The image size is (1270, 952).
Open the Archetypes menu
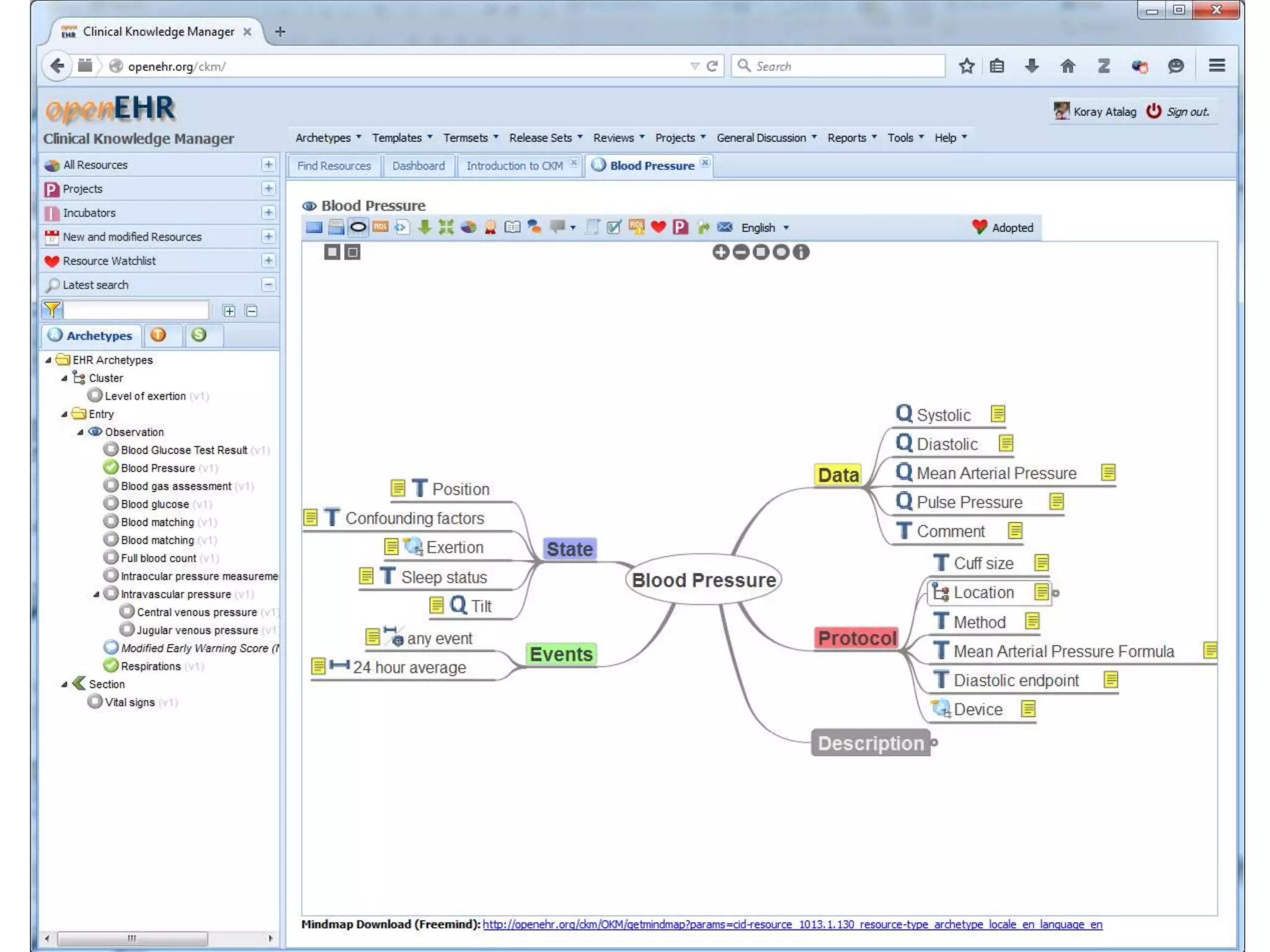pyautogui.click(x=328, y=138)
